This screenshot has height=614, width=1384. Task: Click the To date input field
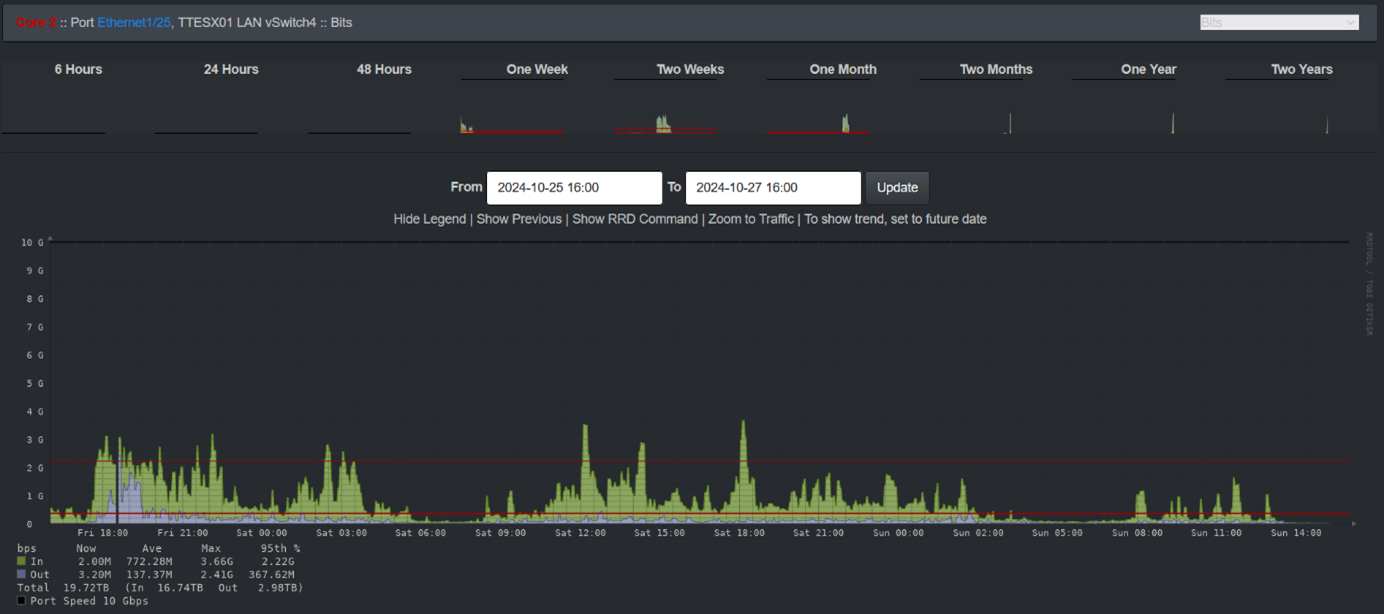click(772, 188)
